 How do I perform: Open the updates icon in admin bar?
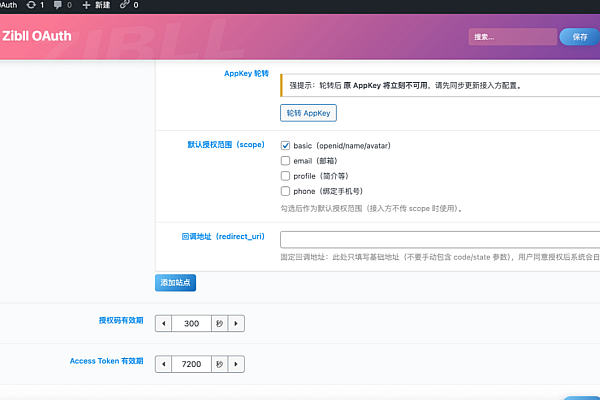pyautogui.click(x=35, y=5)
